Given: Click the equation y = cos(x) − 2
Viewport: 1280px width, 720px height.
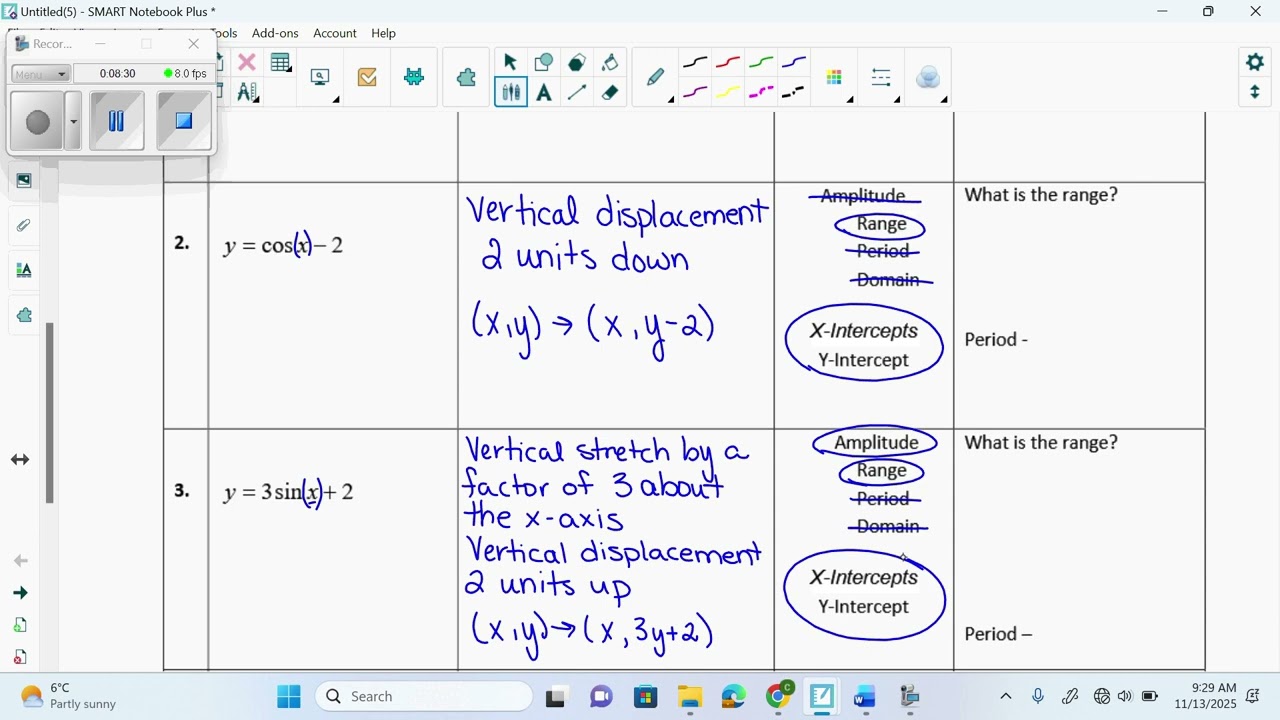Looking at the screenshot, I should (283, 245).
